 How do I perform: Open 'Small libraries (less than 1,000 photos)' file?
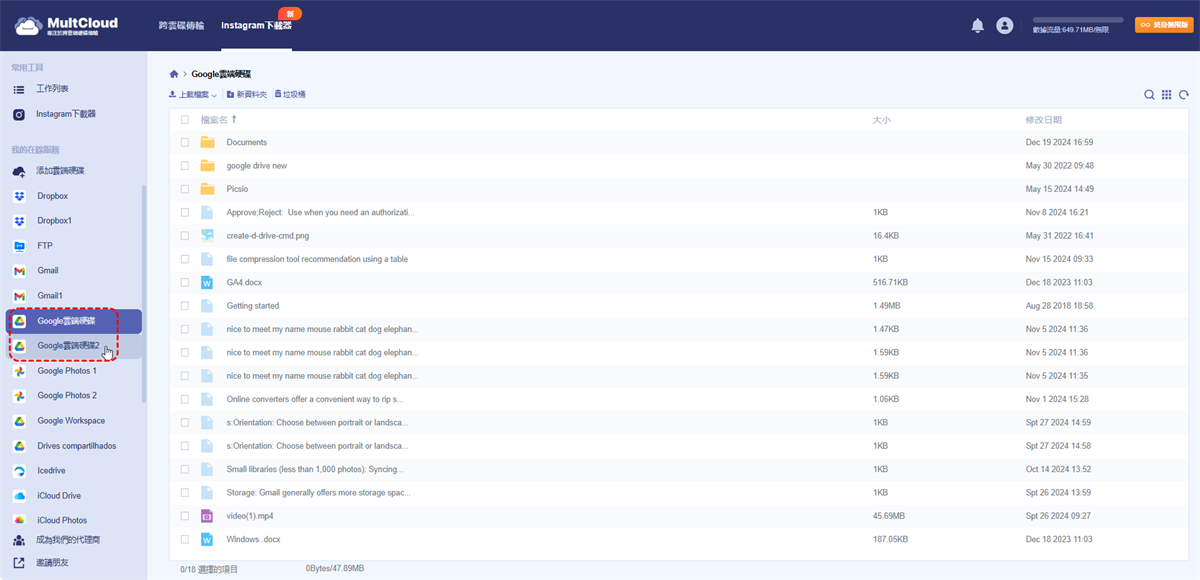pos(315,469)
